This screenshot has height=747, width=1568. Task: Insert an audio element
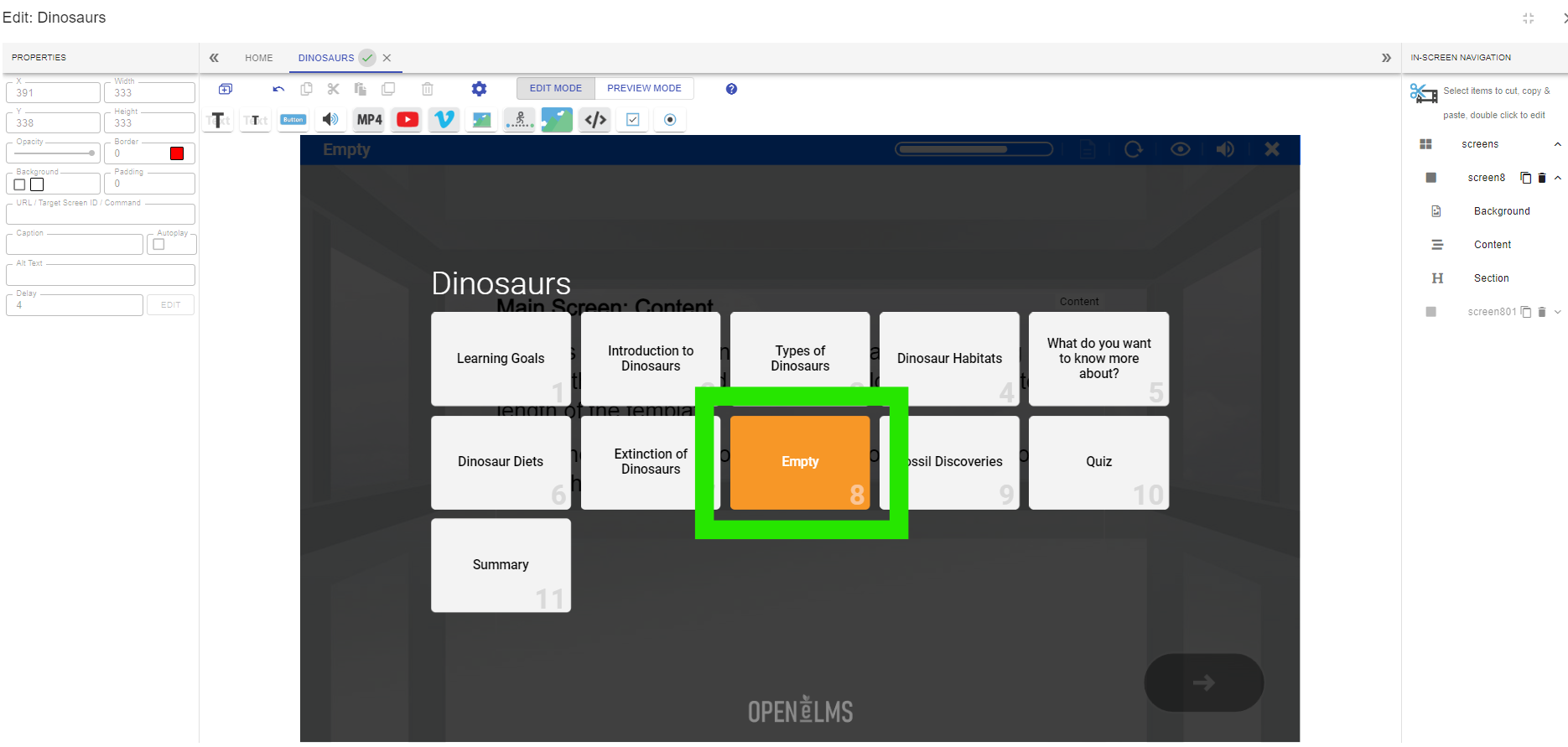click(331, 120)
